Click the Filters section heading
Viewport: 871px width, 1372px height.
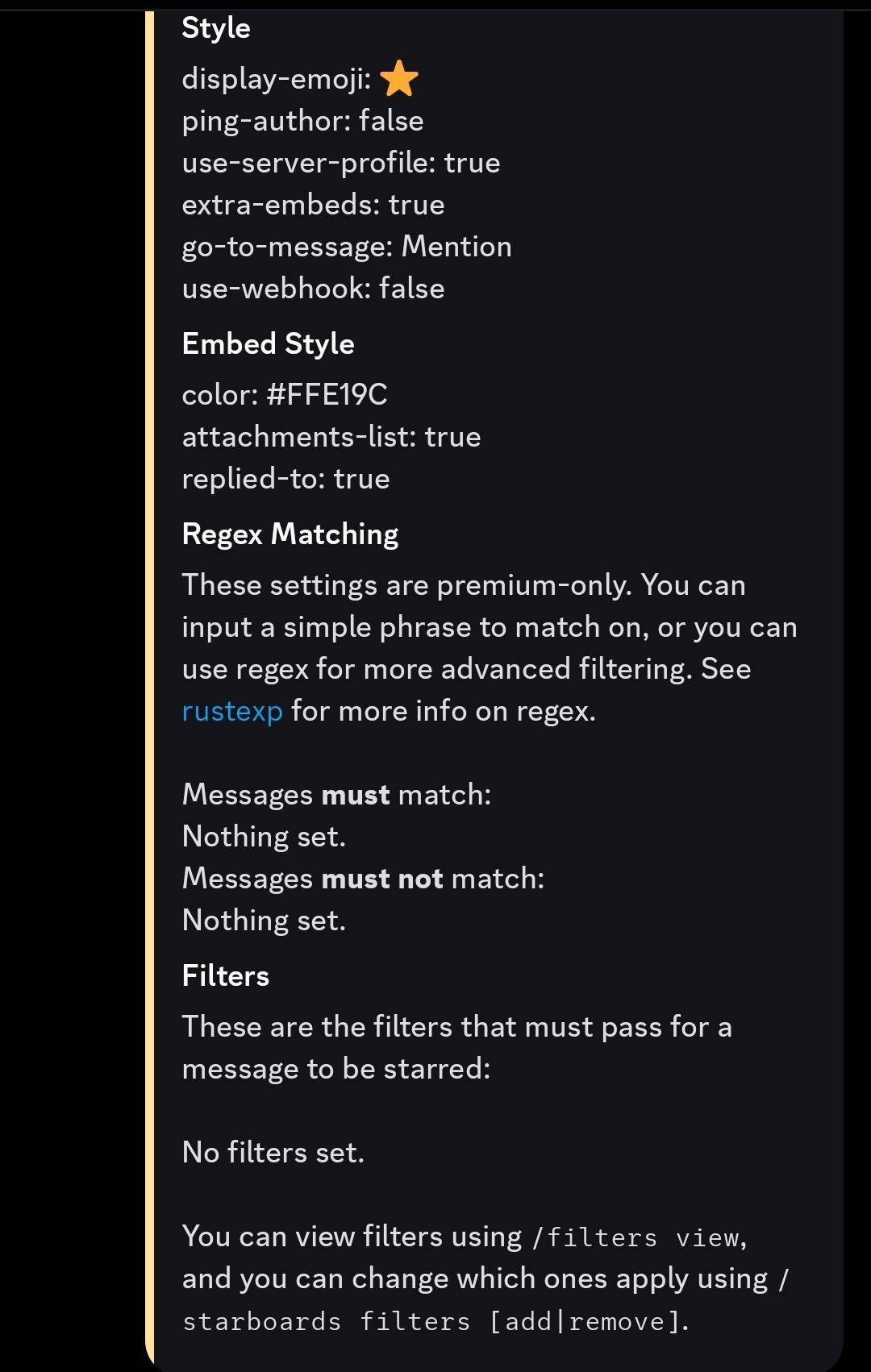pos(226,976)
